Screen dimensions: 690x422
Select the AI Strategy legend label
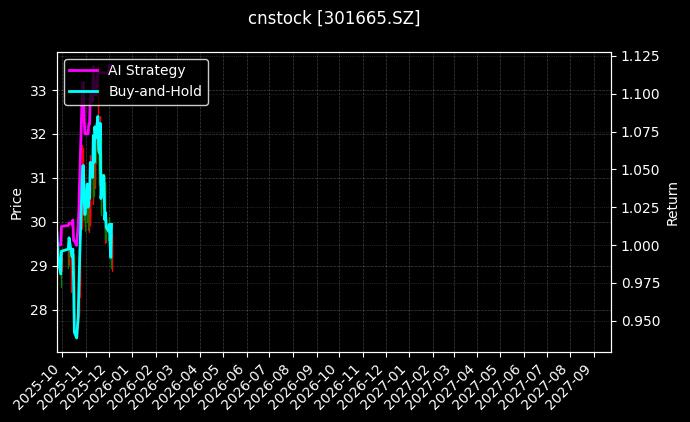click(x=146, y=71)
